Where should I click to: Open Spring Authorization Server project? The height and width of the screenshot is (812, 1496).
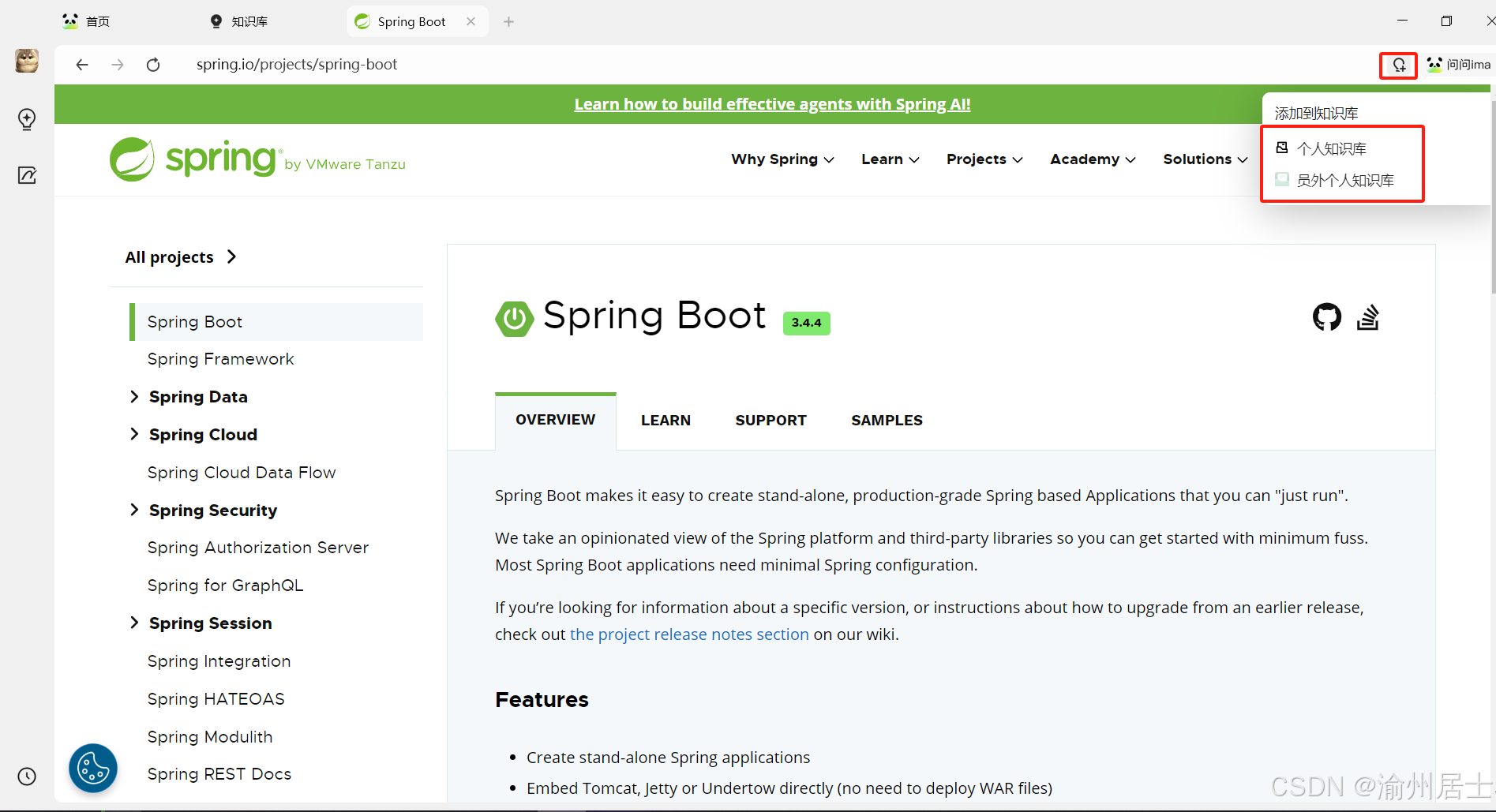pos(258,548)
